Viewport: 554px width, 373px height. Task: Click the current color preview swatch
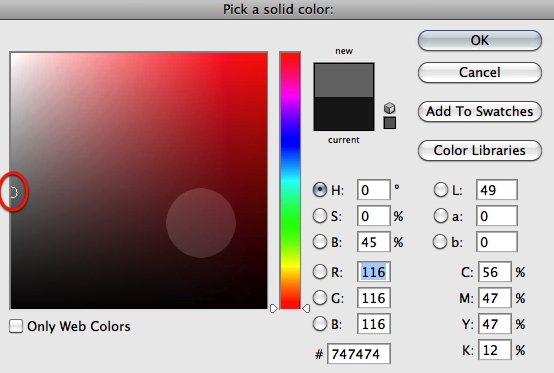[x=344, y=114]
